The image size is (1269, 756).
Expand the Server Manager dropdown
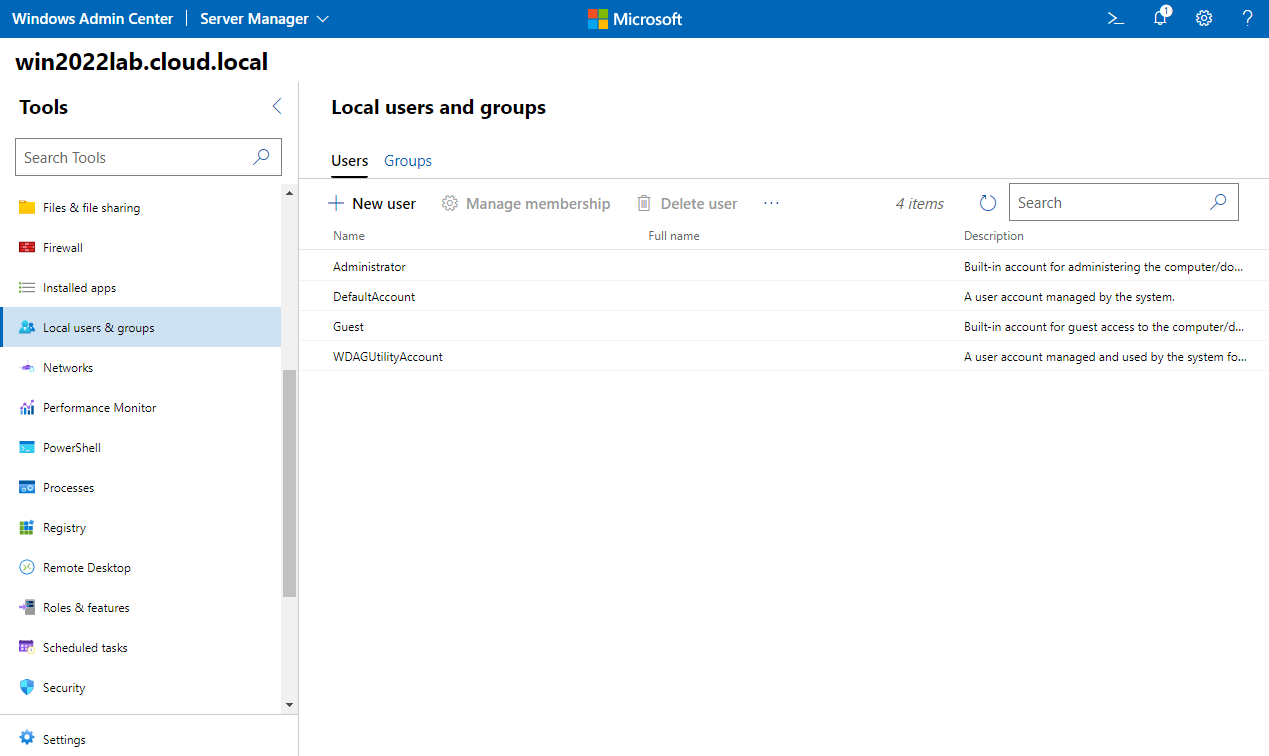tap(264, 19)
